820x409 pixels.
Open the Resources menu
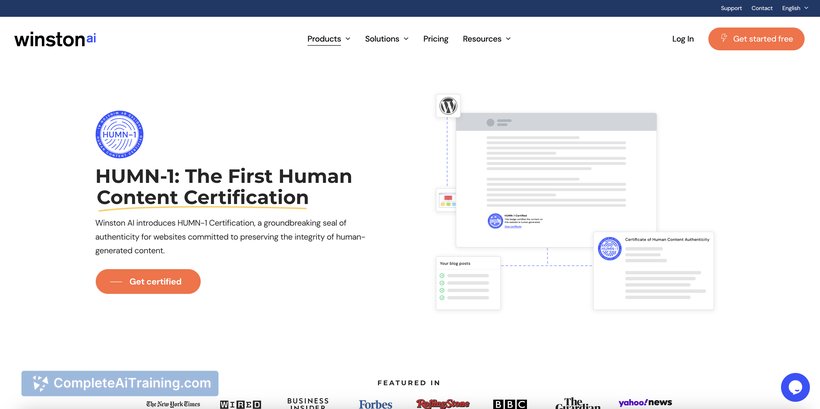(x=482, y=39)
